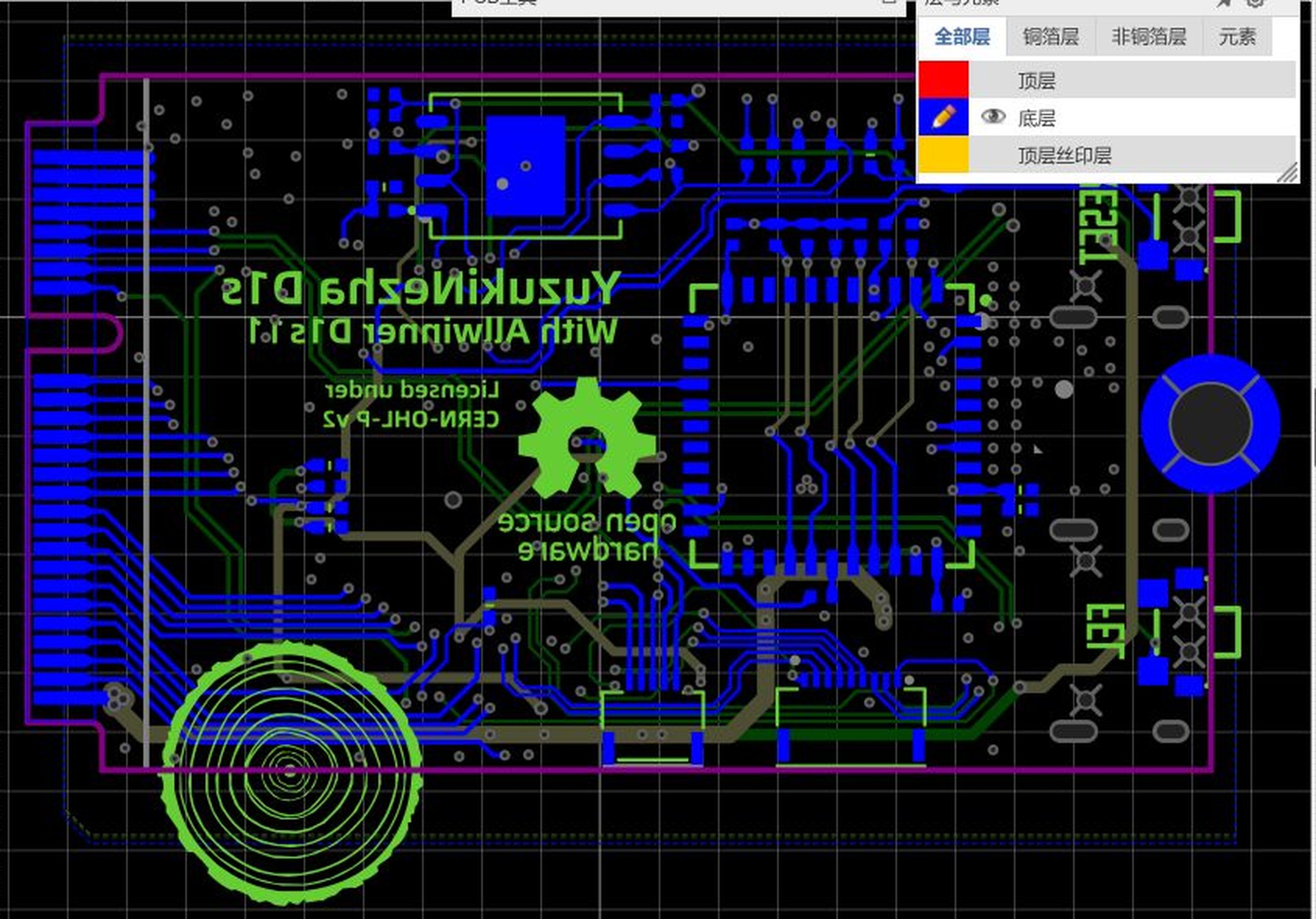Click the yellow 顶层丝印层 color swatch

[x=944, y=154]
